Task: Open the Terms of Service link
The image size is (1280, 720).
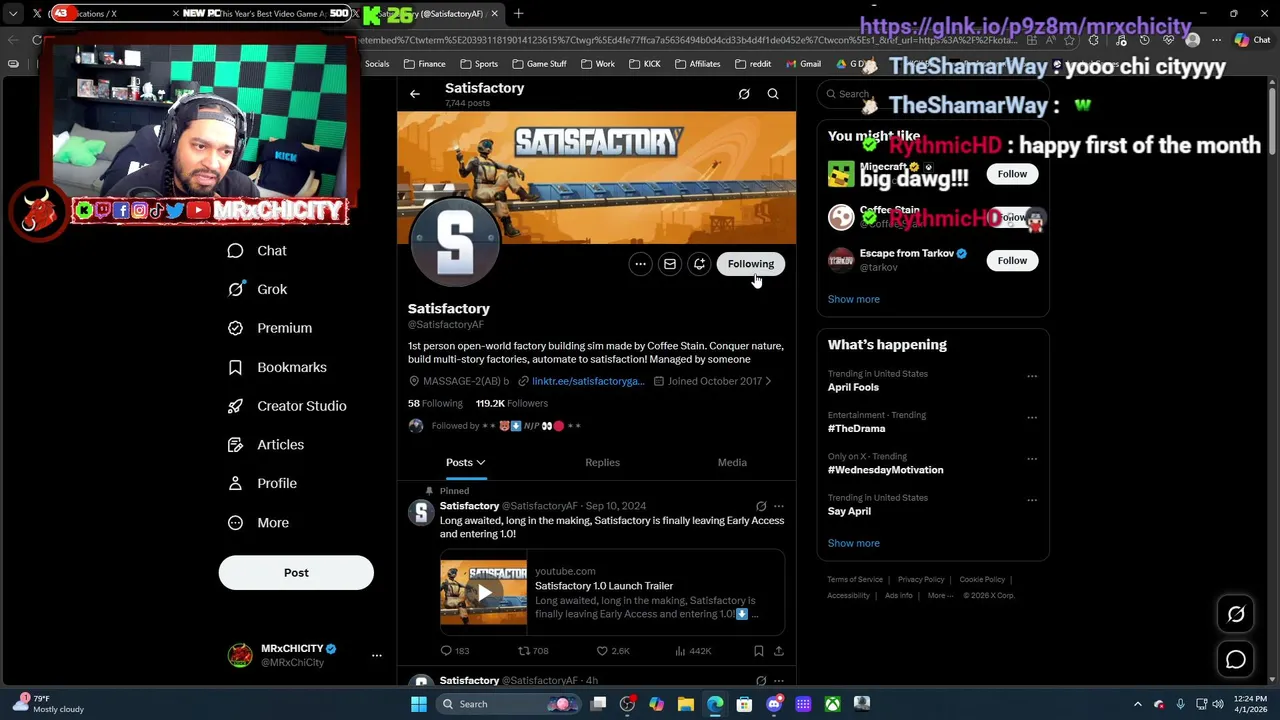Action: click(x=855, y=580)
